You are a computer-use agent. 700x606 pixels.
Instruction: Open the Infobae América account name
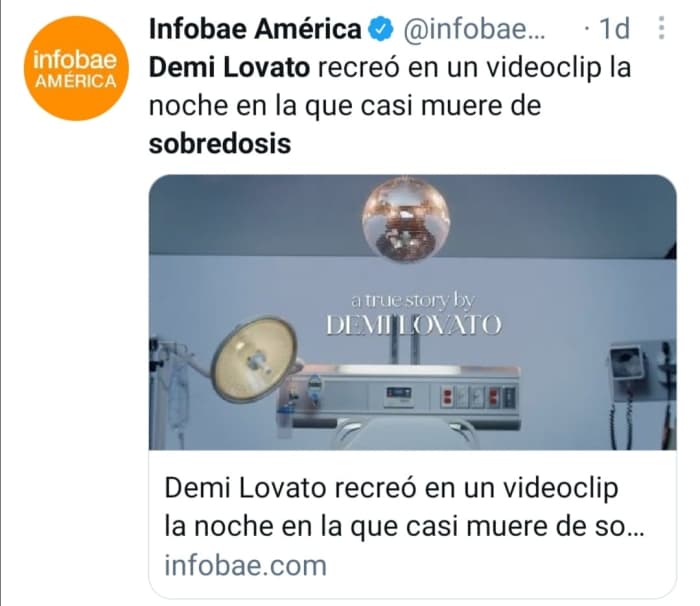click(x=255, y=29)
